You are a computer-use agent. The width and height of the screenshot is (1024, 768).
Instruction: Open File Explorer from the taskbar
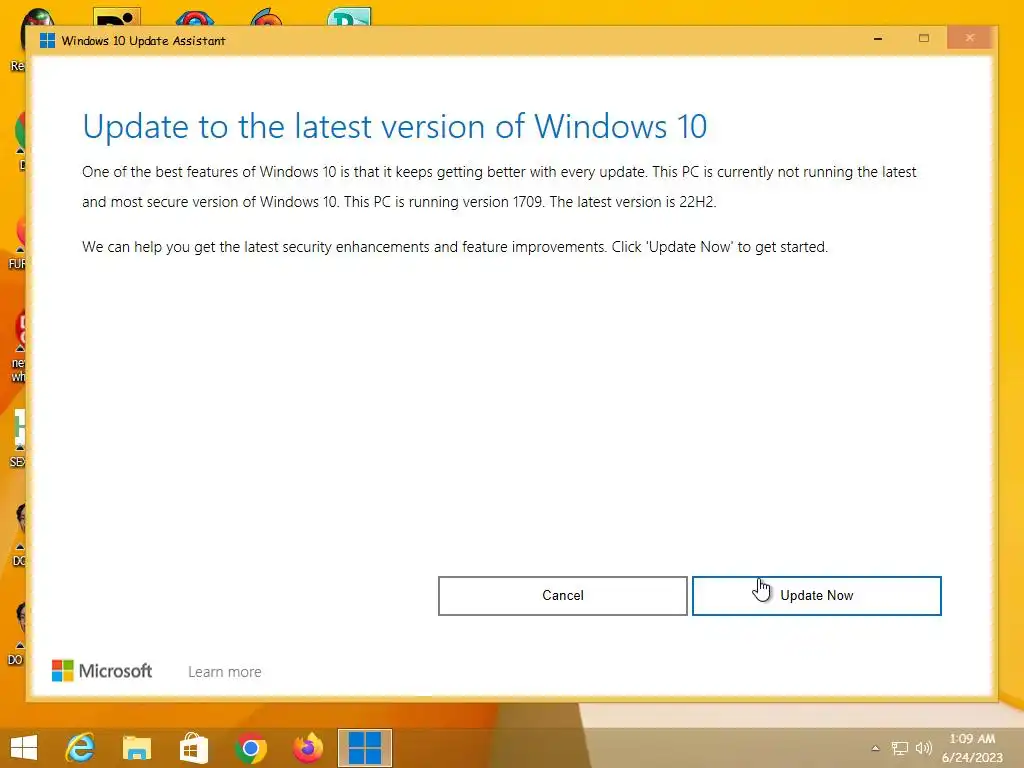point(136,748)
